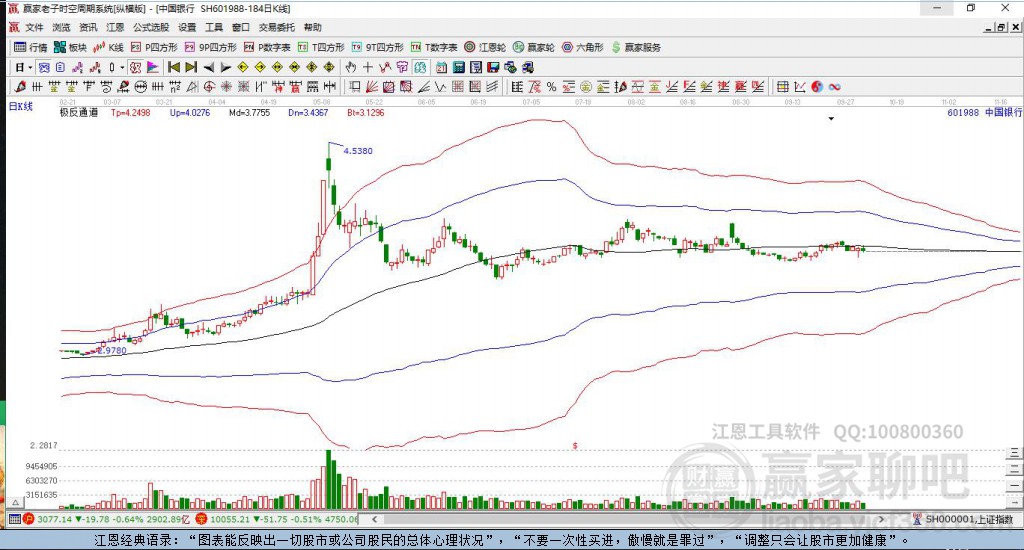
Task: Open the calendar 21 icon
Action: pyautogui.click(x=441, y=67)
